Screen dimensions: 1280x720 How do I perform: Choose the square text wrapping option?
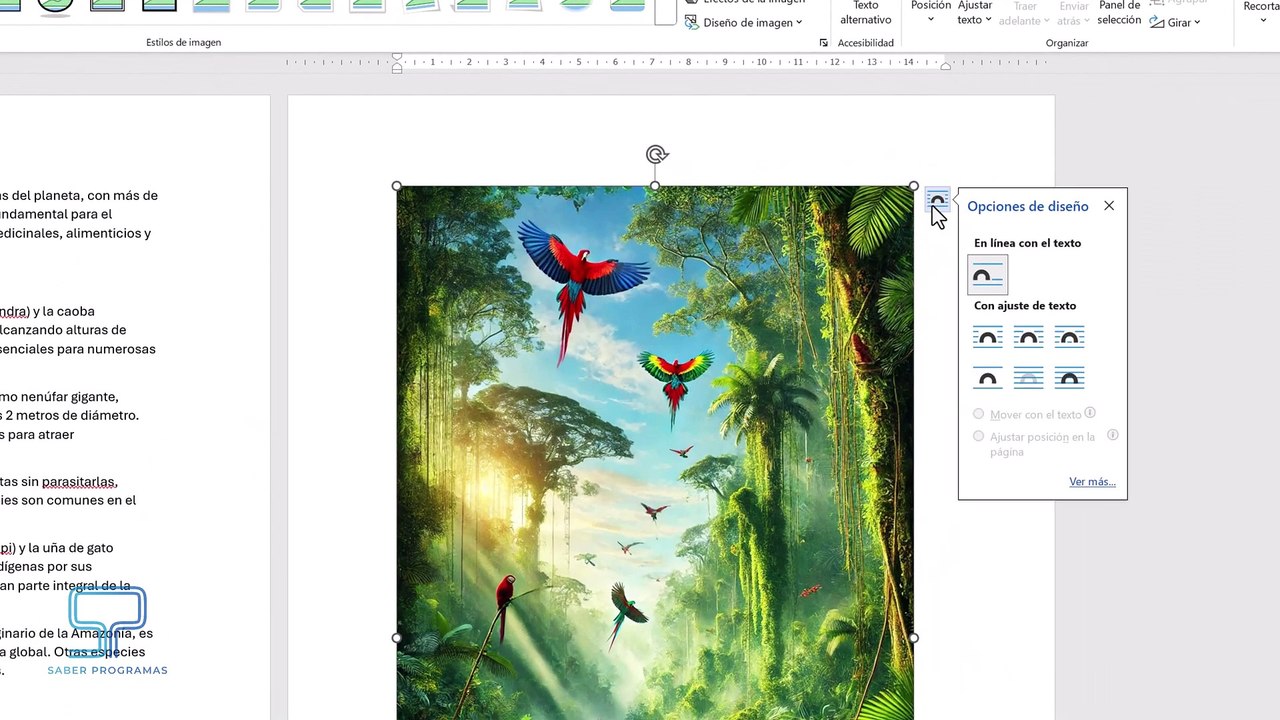(x=987, y=337)
